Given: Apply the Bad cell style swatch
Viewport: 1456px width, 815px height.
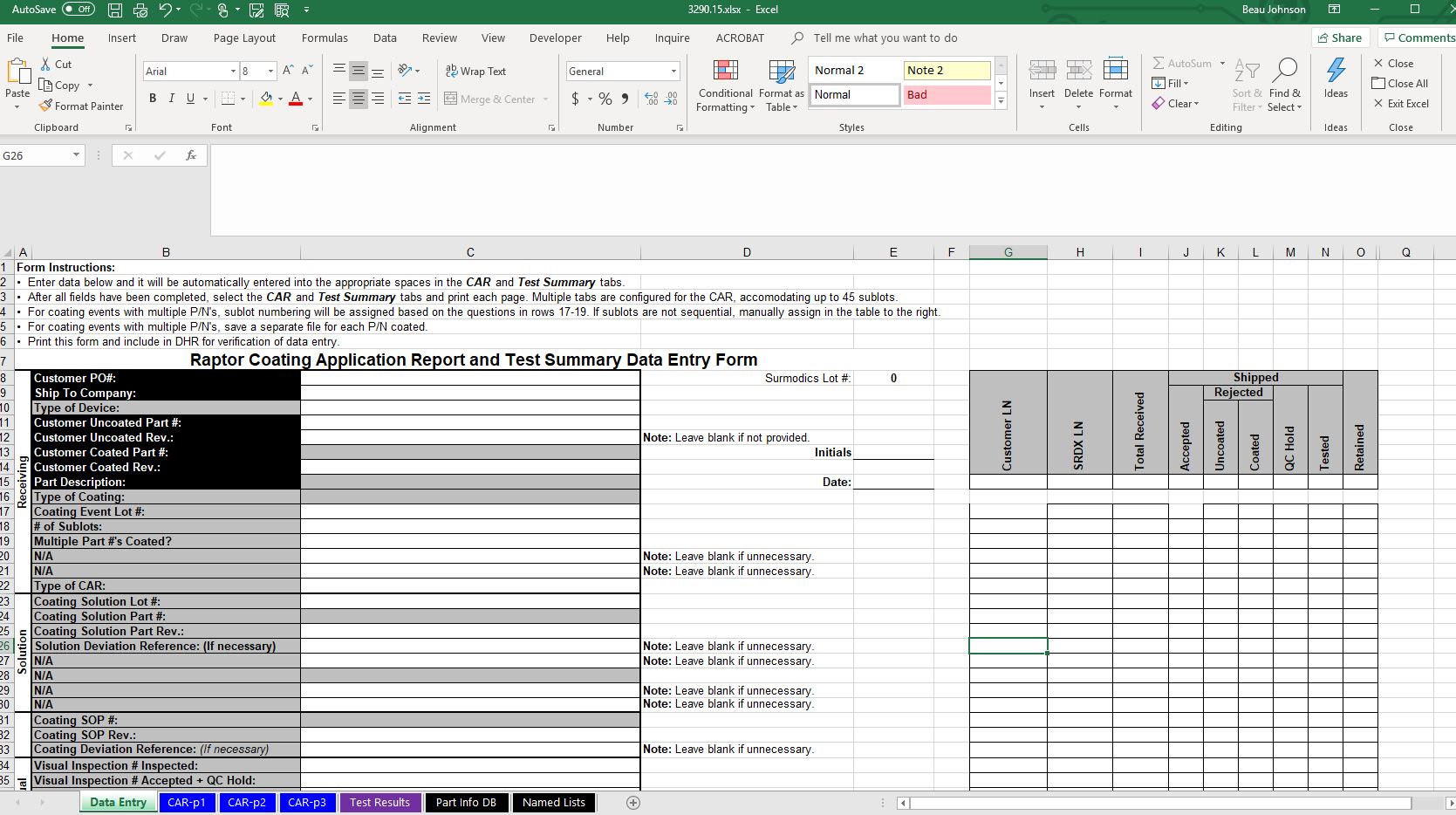Looking at the screenshot, I should [947, 95].
